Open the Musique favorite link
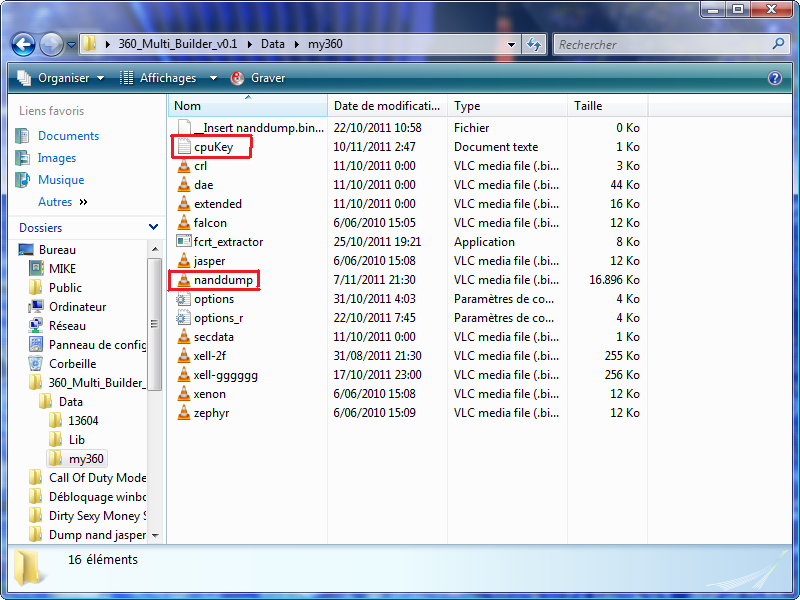 click(x=61, y=180)
